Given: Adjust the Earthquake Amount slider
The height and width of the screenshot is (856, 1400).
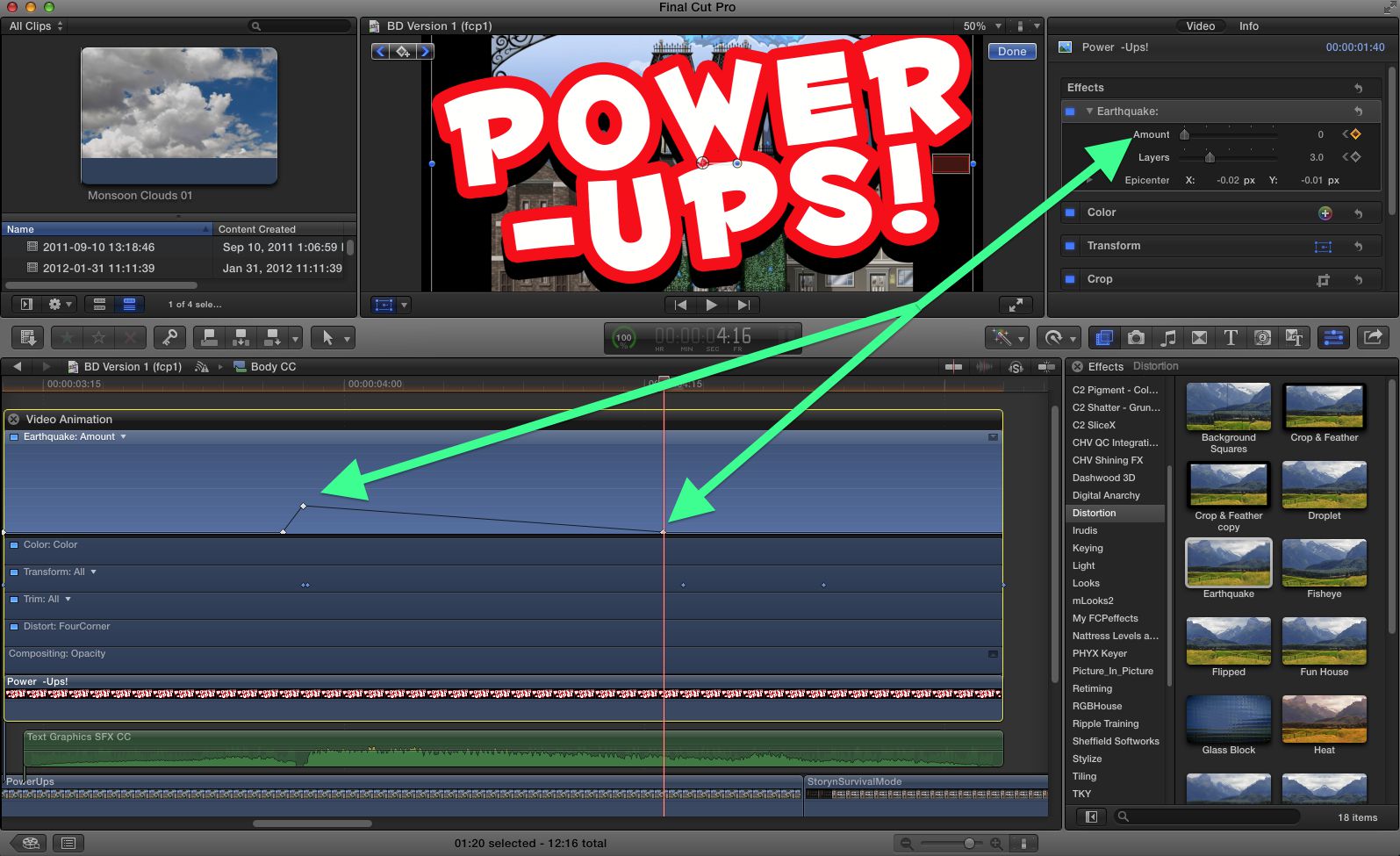Looking at the screenshot, I should [1184, 134].
